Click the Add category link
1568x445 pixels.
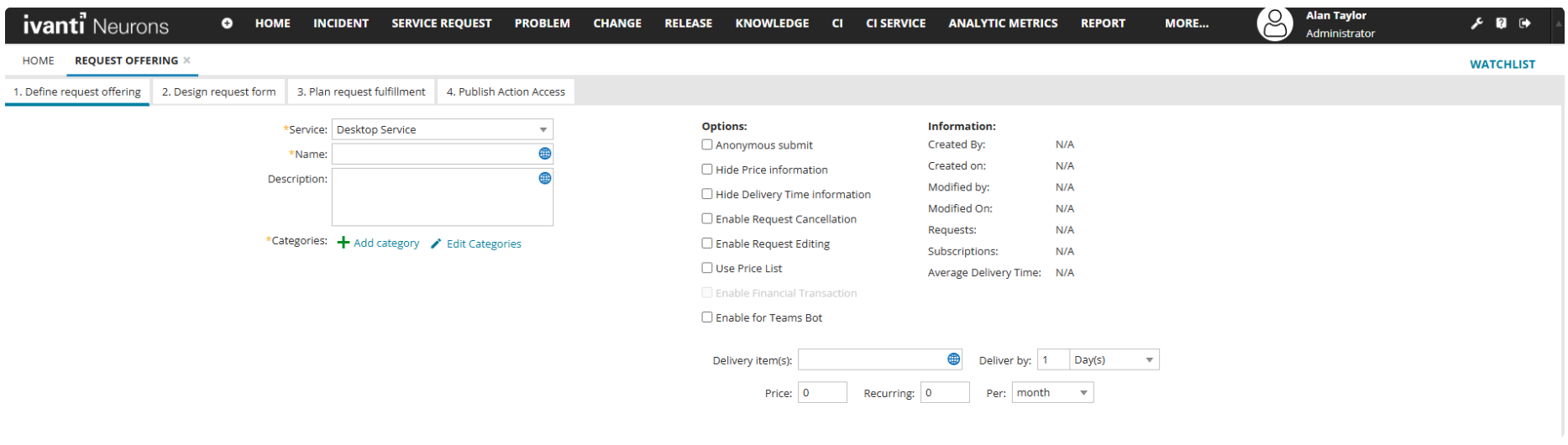tap(385, 243)
